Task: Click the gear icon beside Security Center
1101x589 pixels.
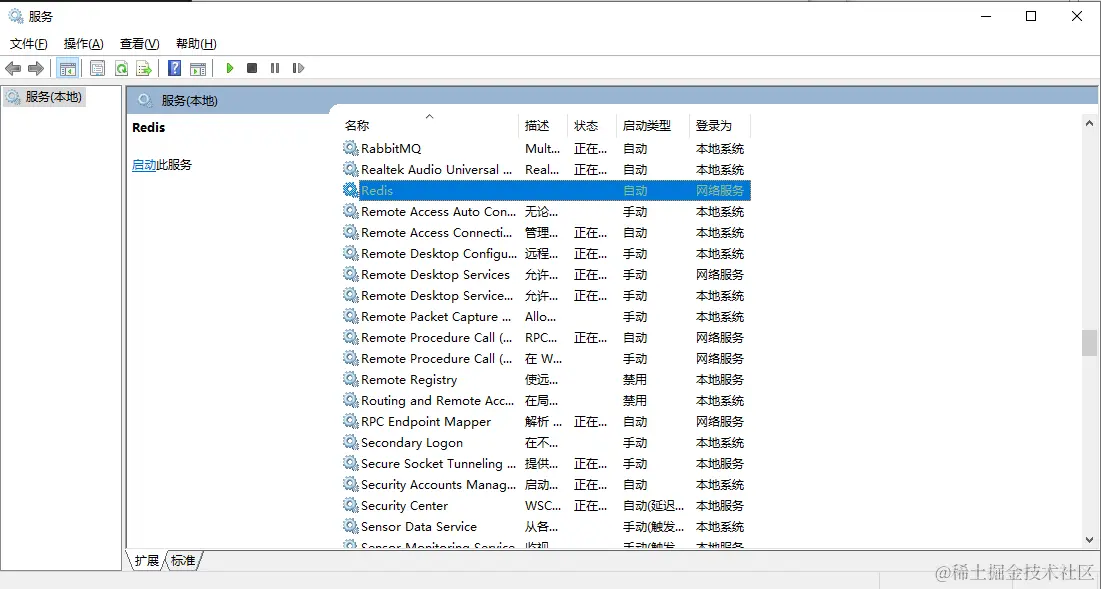Action: click(350, 505)
